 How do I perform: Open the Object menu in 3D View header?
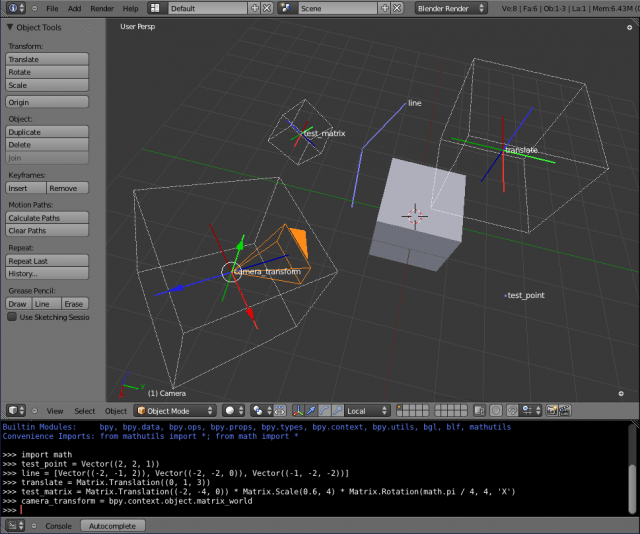(116, 411)
